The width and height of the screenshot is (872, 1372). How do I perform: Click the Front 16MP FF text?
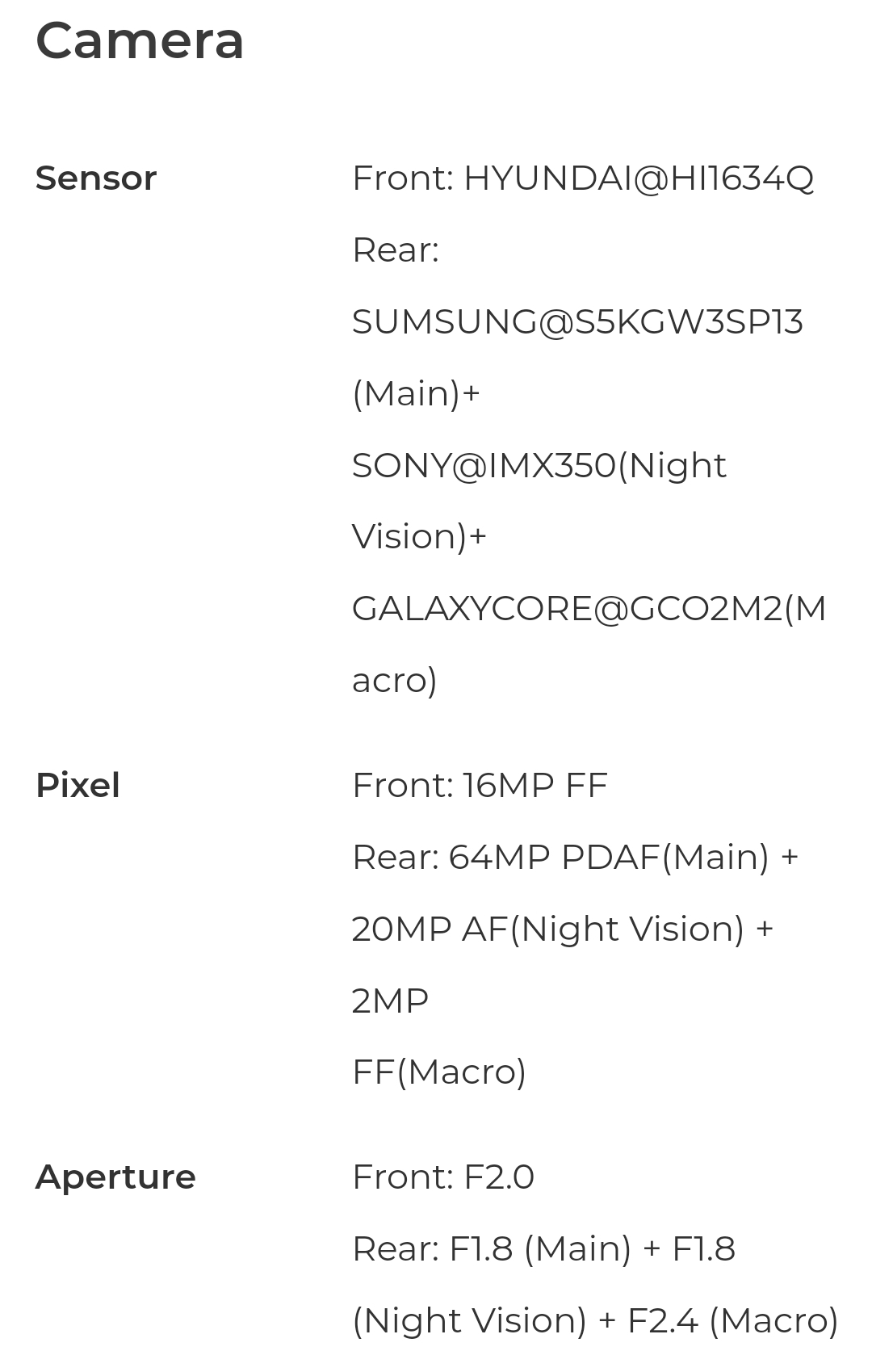480,785
